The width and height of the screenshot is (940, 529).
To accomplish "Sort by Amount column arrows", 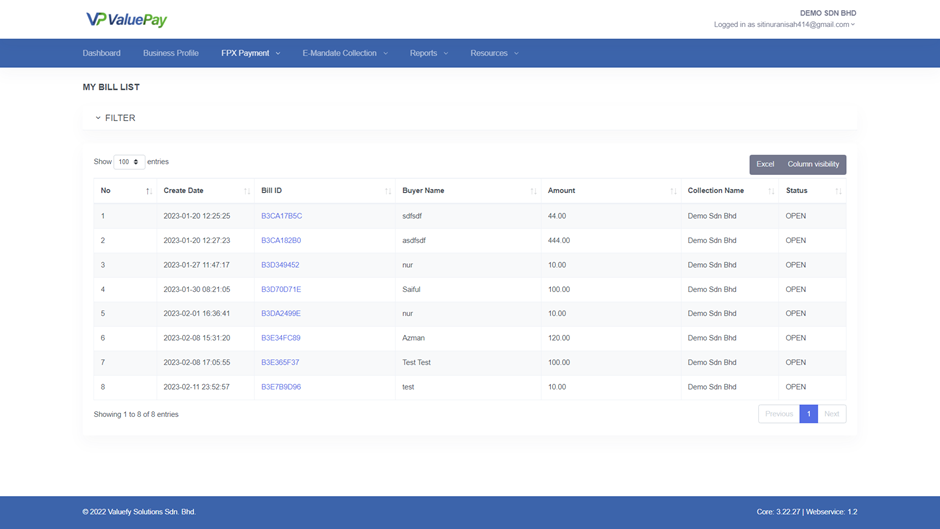I will (674, 191).
